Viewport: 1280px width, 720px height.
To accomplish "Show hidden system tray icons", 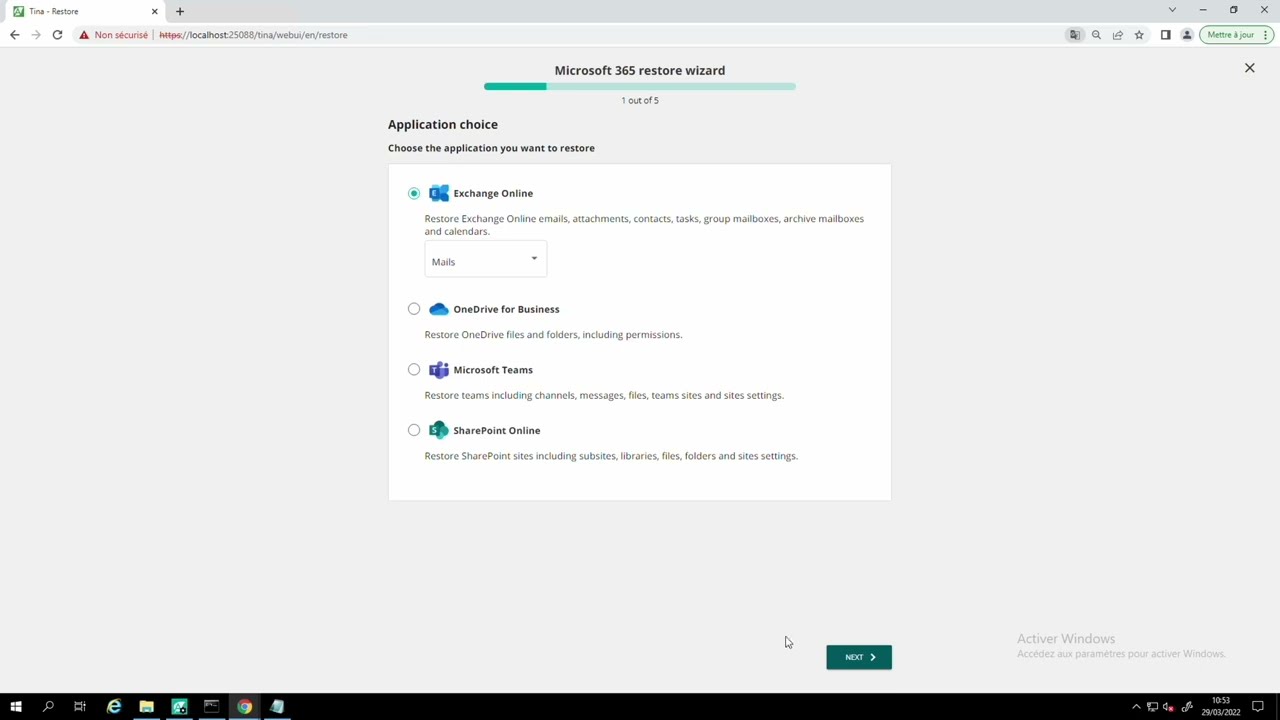I will coord(1136,707).
